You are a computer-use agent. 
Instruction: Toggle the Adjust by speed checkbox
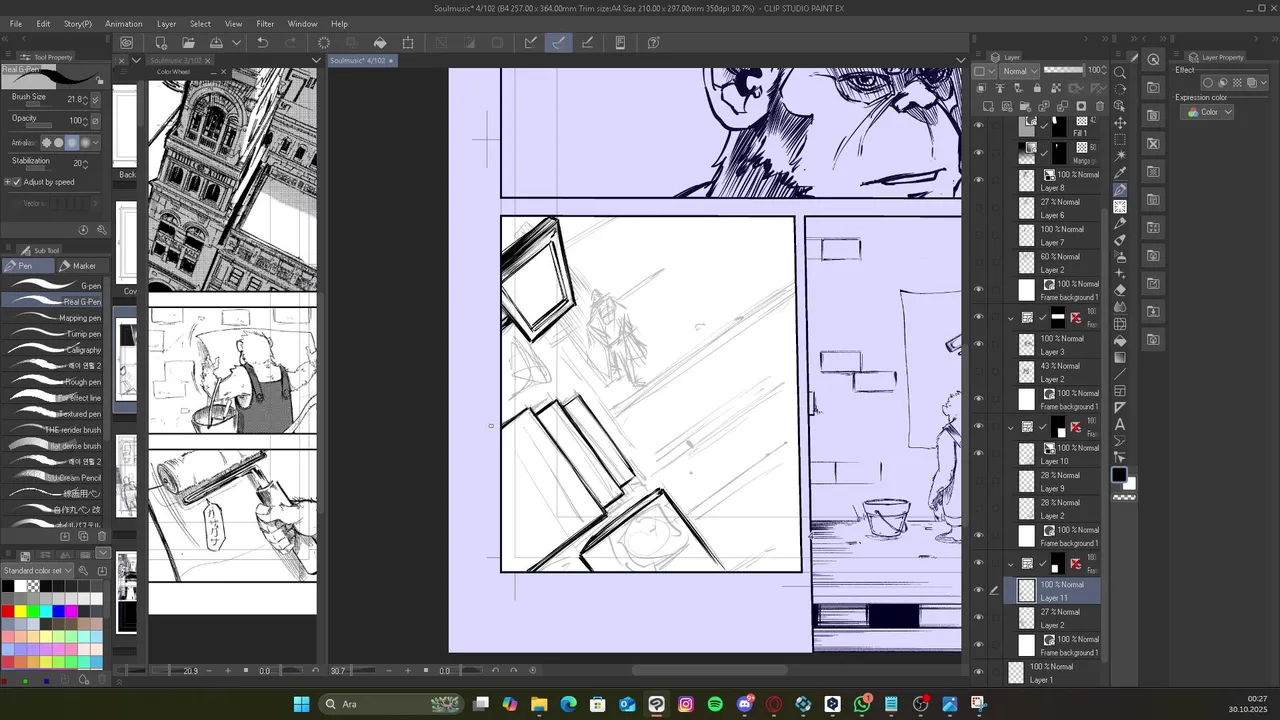(17, 182)
